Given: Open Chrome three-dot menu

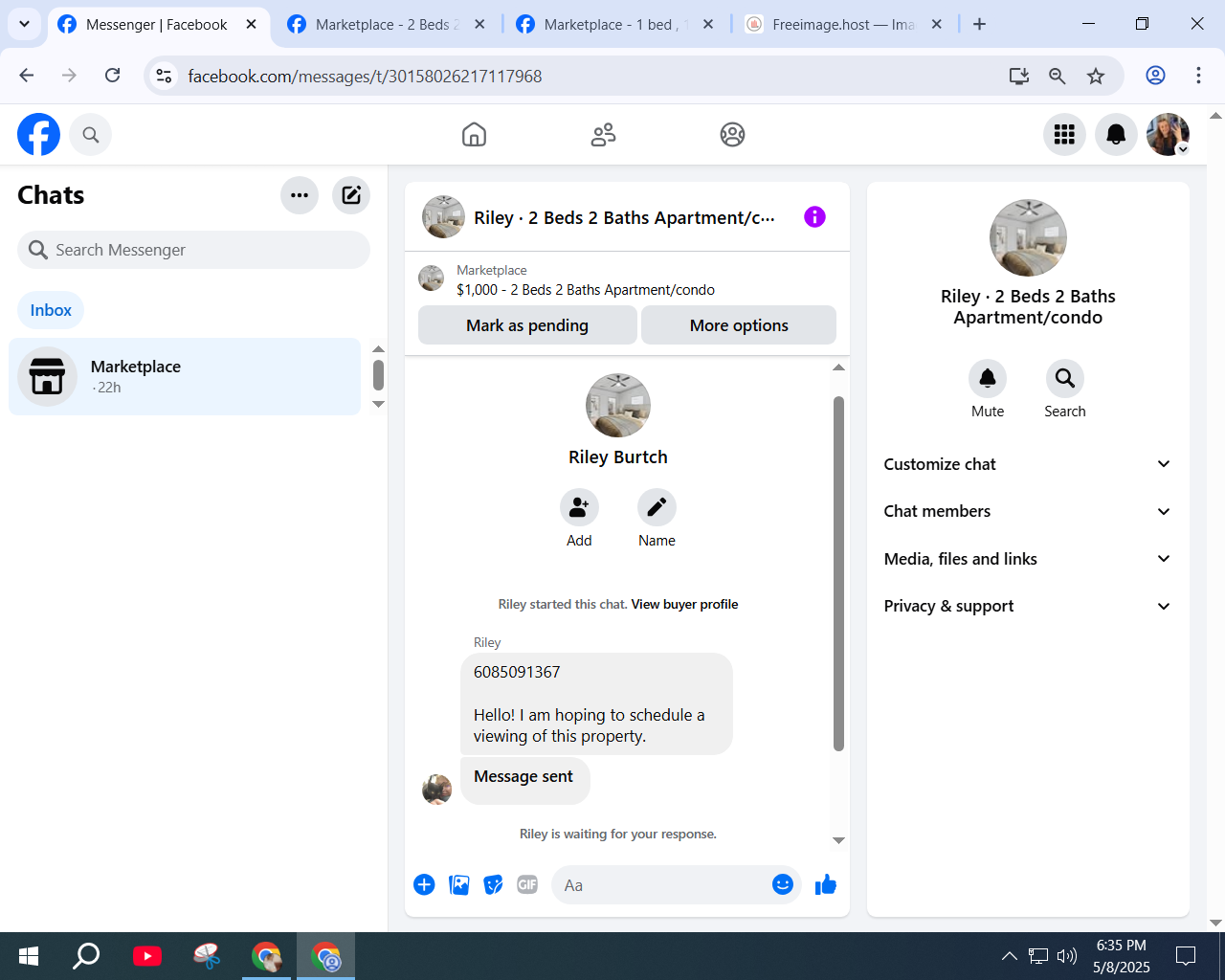Looking at the screenshot, I should pos(1198,76).
